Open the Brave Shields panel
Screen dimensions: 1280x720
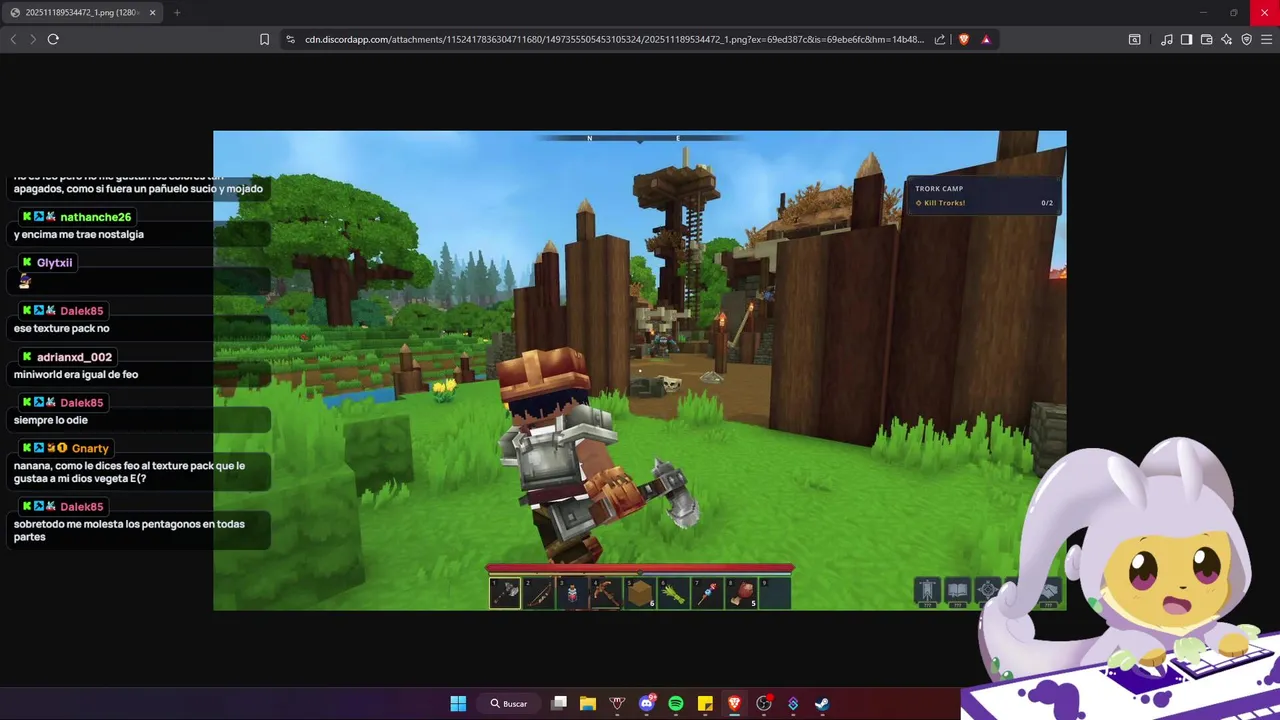click(964, 39)
